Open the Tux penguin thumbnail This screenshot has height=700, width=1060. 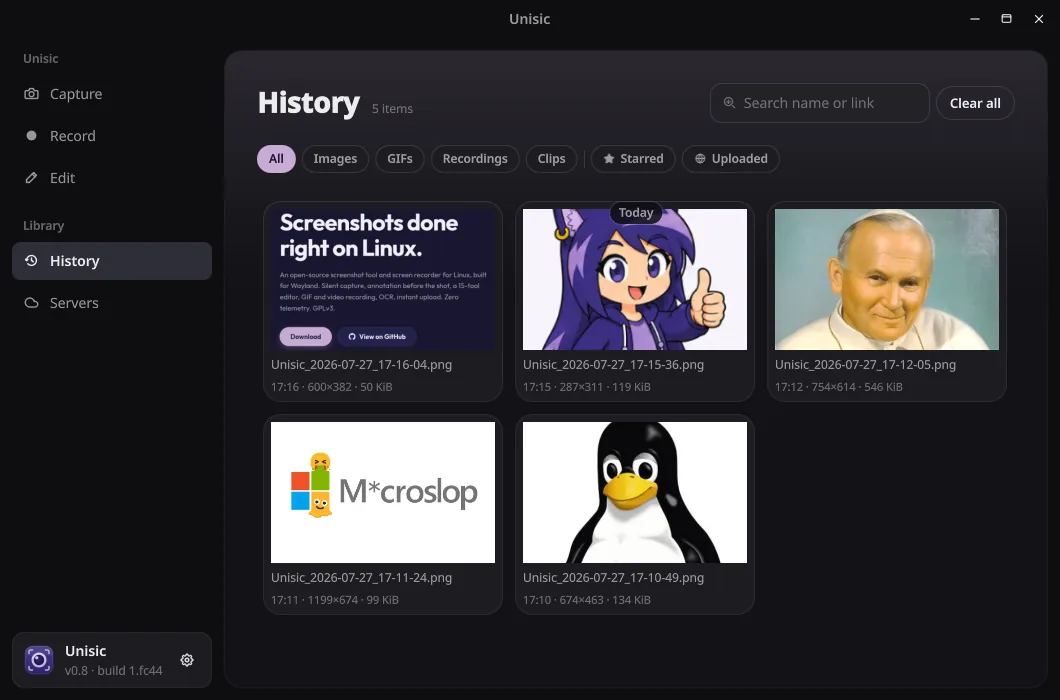(x=635, y=492)
